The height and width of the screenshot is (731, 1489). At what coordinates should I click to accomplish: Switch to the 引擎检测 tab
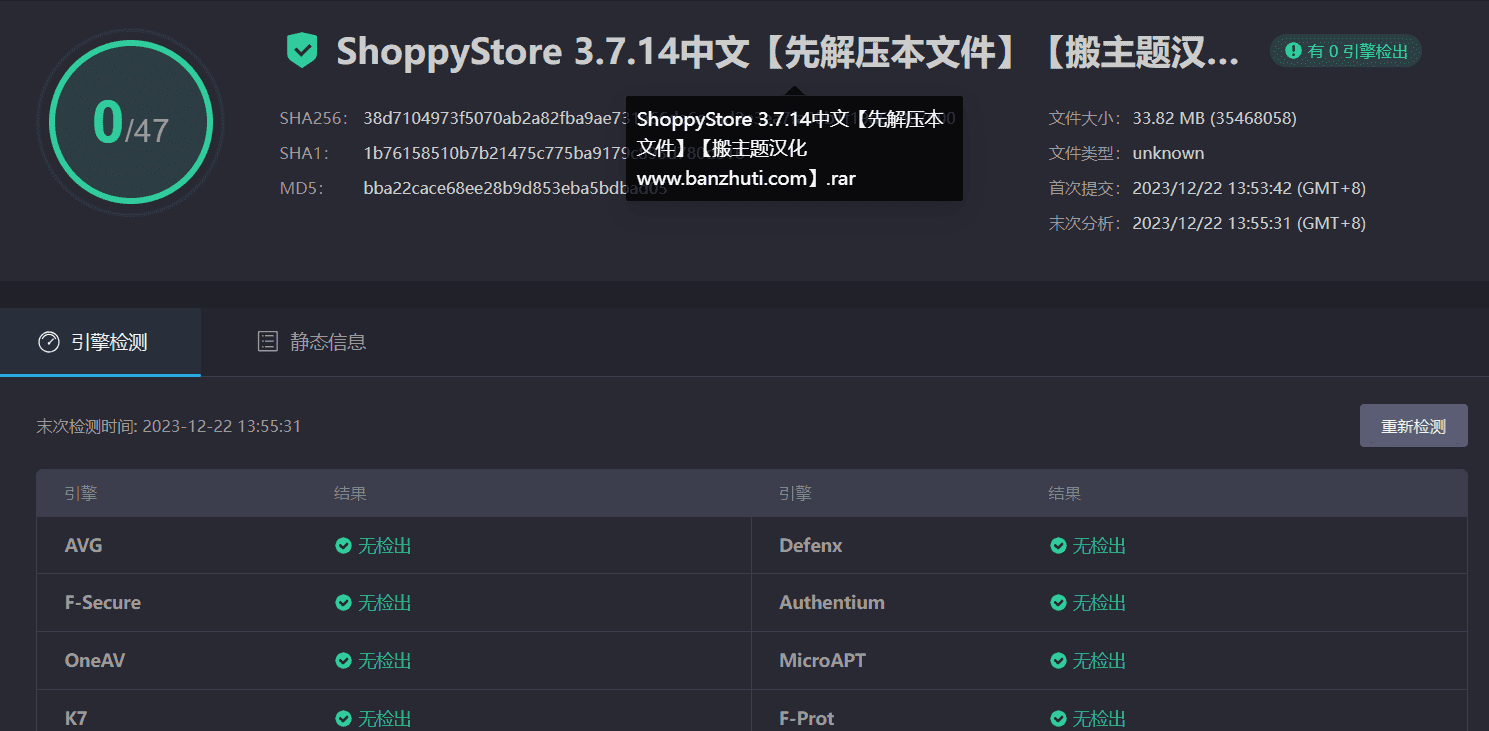[100, 342]
